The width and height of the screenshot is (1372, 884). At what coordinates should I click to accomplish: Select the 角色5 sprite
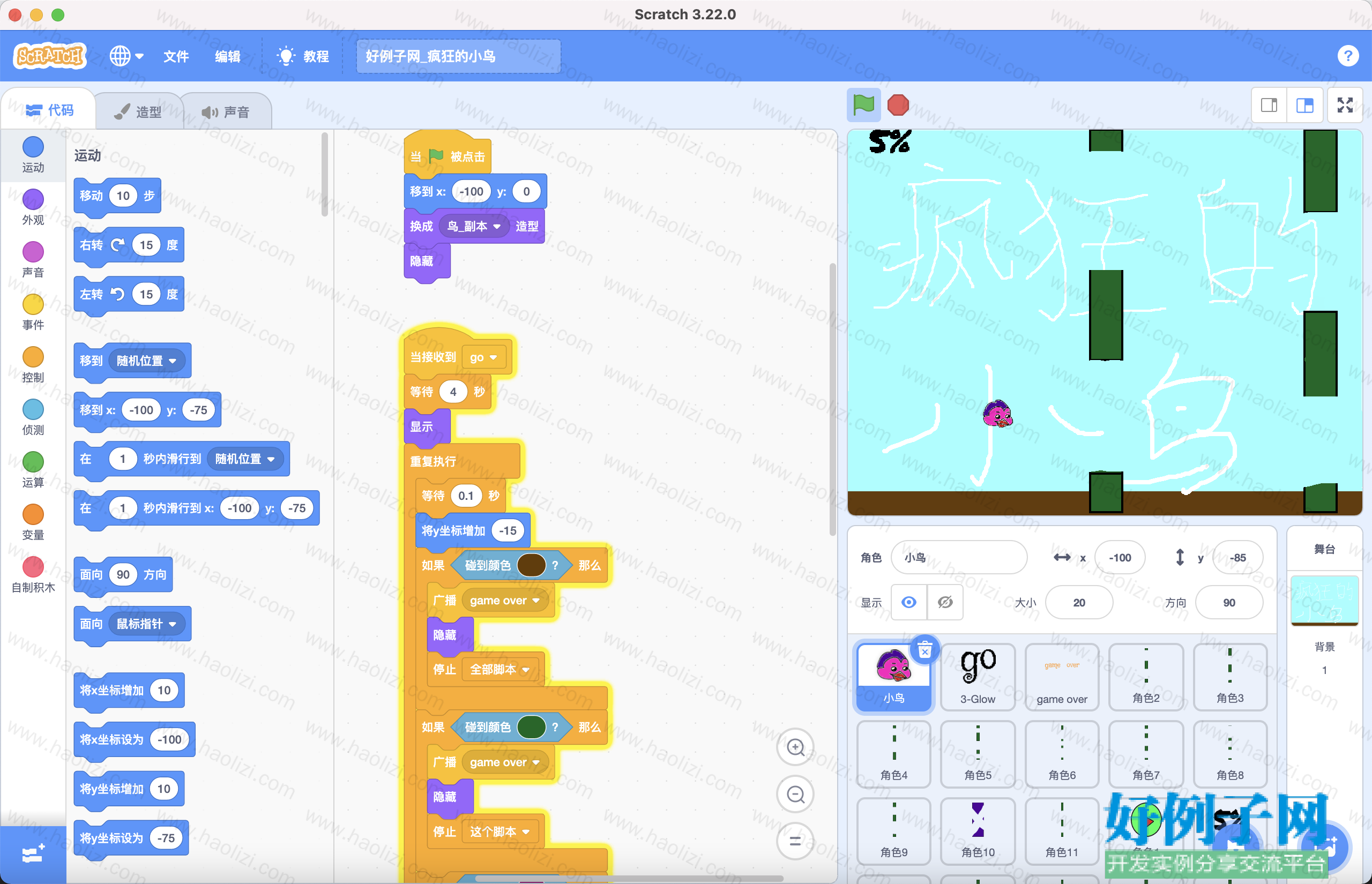click(x=978, y=754)
